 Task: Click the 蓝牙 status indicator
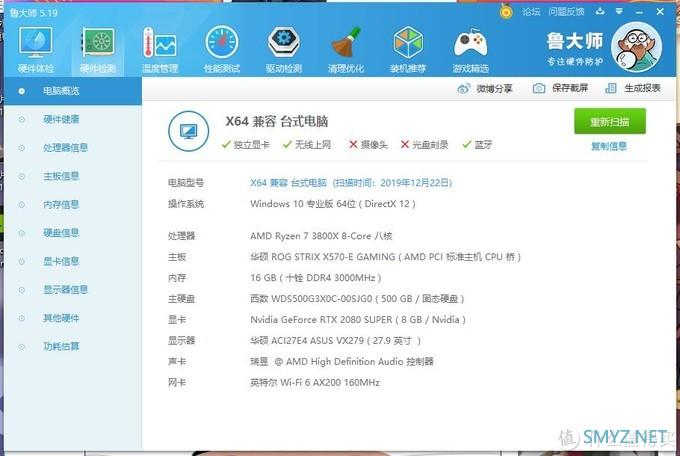pyautogui.click(x=477, y=144)
